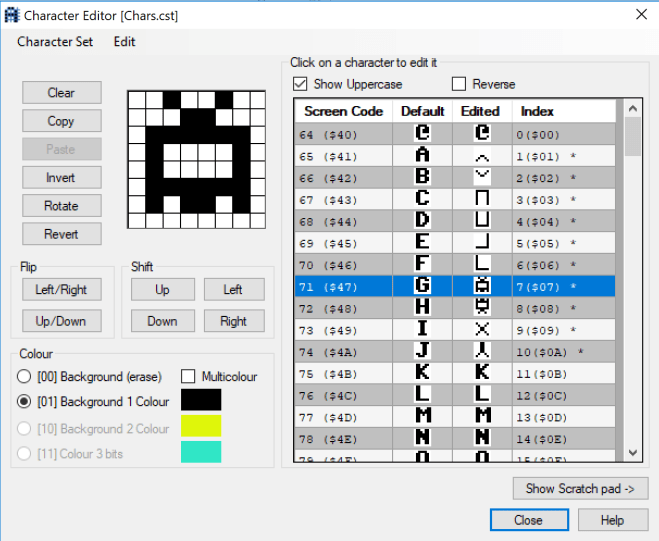Viewport: 659px width, 541px height.
Task: Select [01] Background 1 Colour radio button
Action: click(x=24, y=401)
